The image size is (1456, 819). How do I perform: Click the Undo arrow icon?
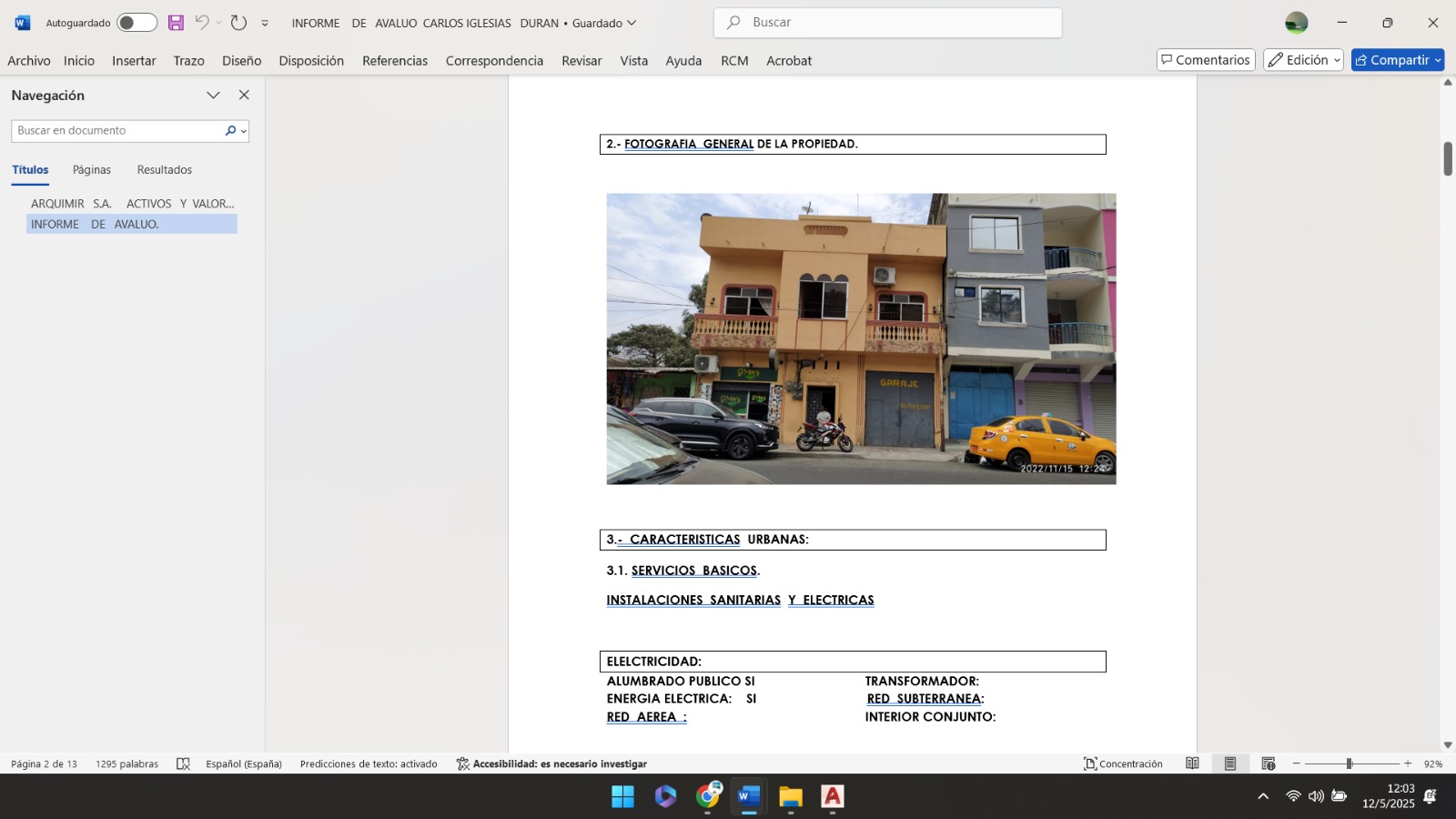[202, 23]
